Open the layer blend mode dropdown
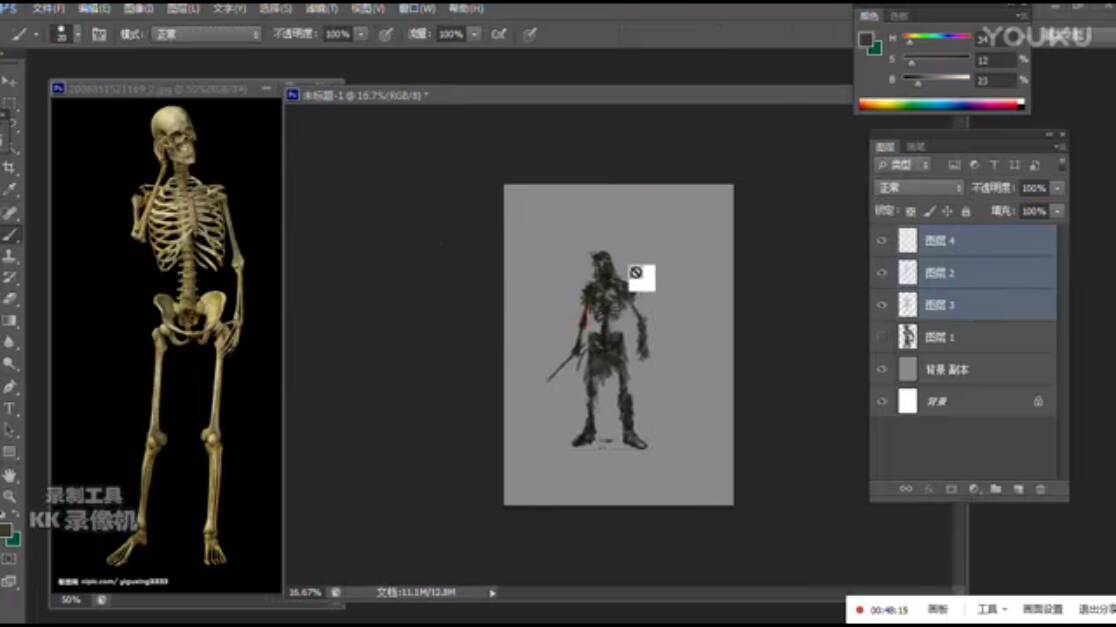The image size is (1116, 627). (918, 188)
